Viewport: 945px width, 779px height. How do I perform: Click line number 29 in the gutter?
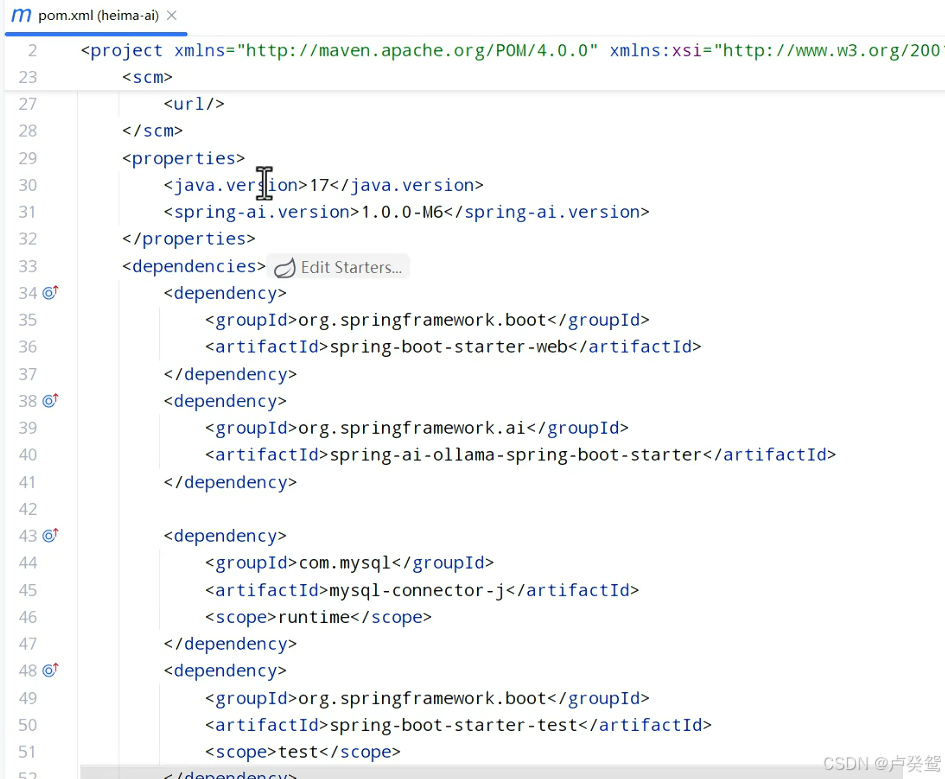click(28, 158)
